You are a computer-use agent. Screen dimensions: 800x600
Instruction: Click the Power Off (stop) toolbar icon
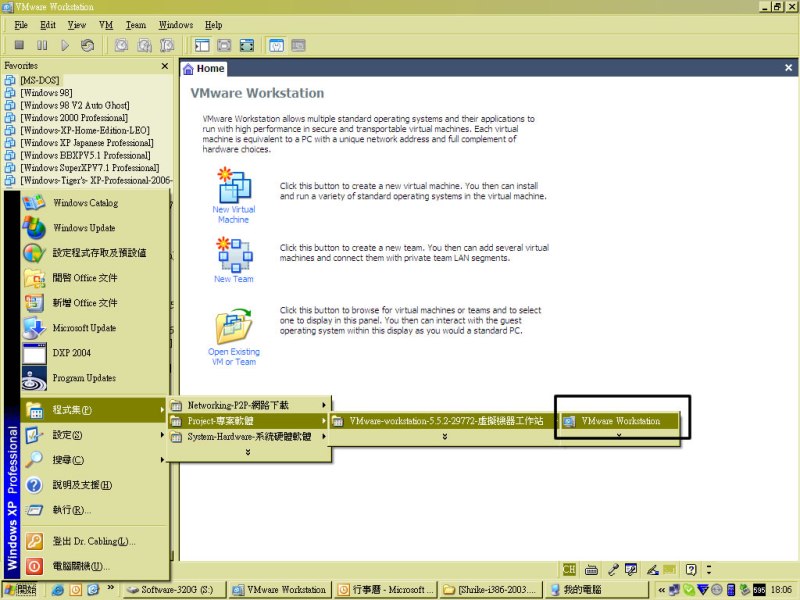point(19,45)
